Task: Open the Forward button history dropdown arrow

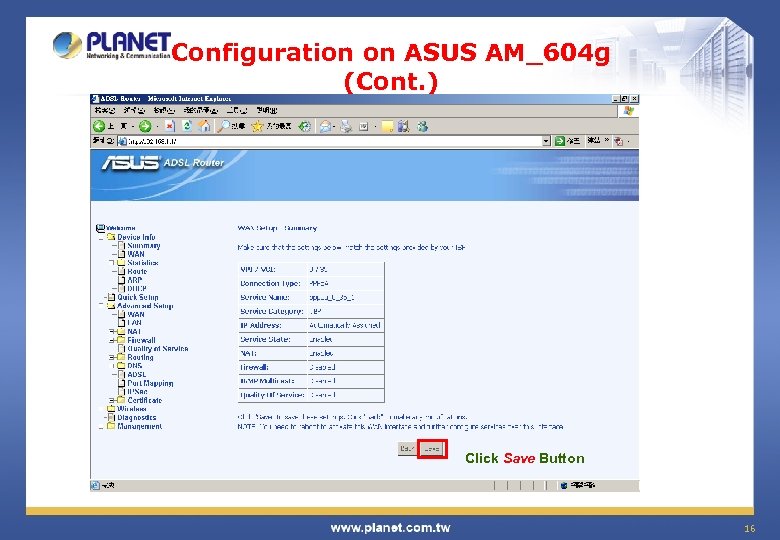Action: pos(157,127)
